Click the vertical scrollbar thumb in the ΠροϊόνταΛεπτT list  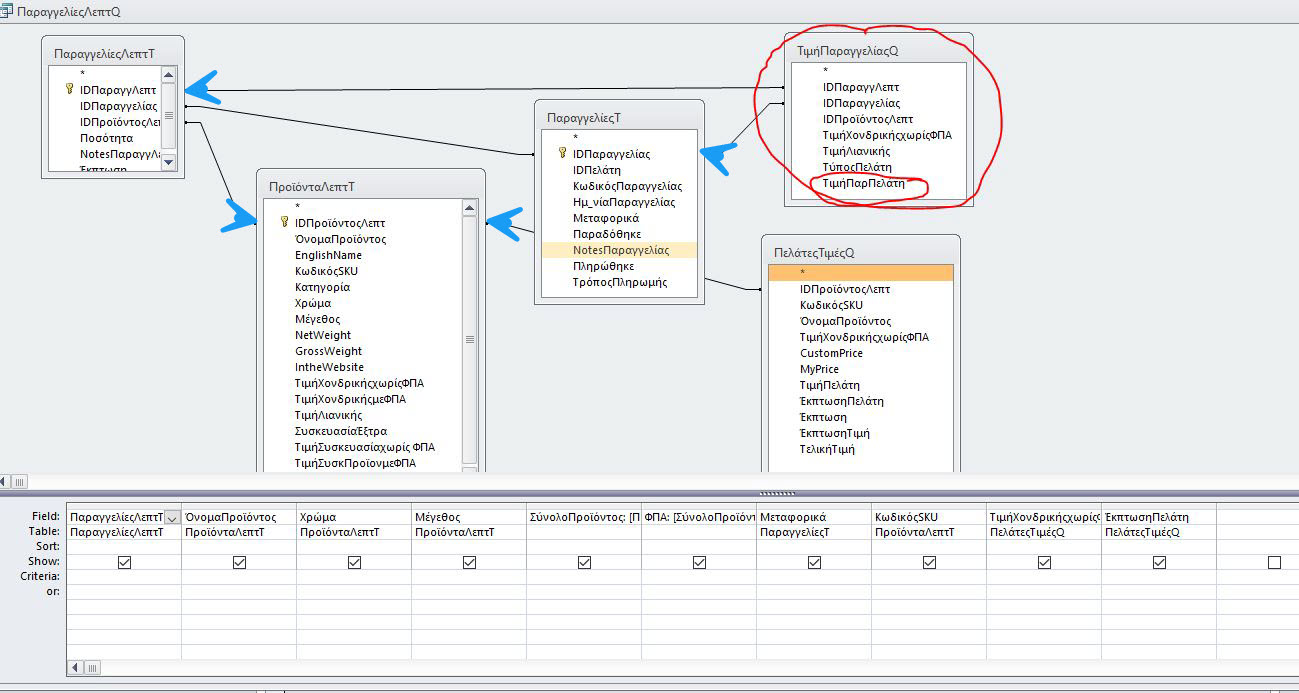click(470, 340)
